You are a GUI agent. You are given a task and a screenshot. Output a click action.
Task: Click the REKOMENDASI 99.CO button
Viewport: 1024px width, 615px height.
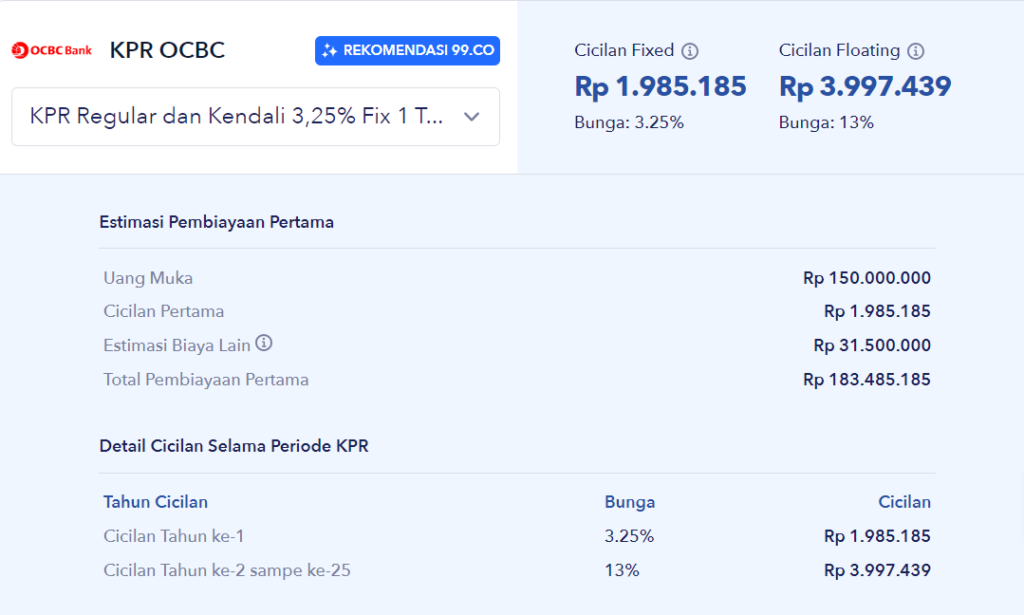407,50
